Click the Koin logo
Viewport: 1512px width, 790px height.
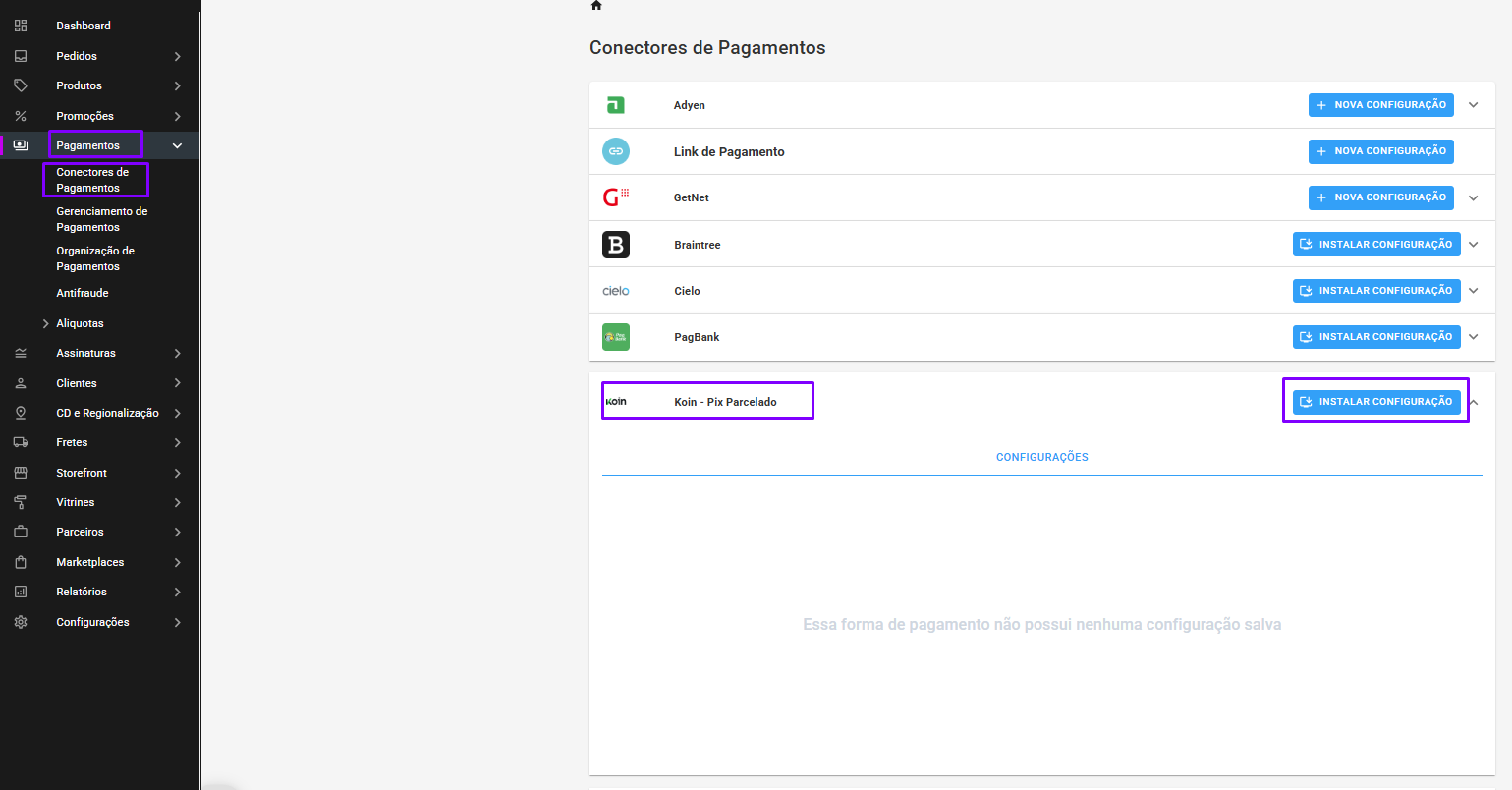pyautogui.click(x=616, y=402)
